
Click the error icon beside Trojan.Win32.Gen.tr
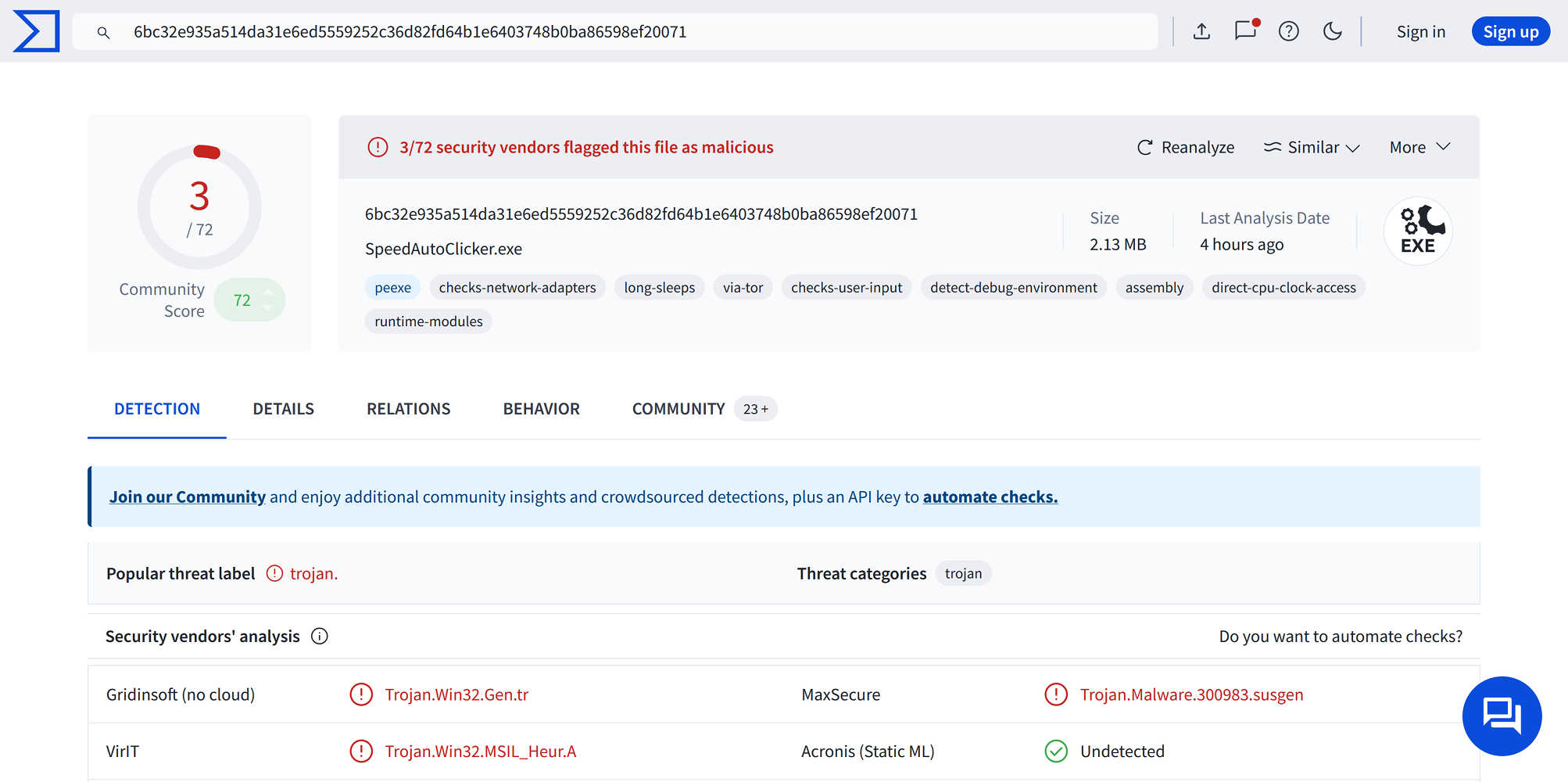pos(361,694)
